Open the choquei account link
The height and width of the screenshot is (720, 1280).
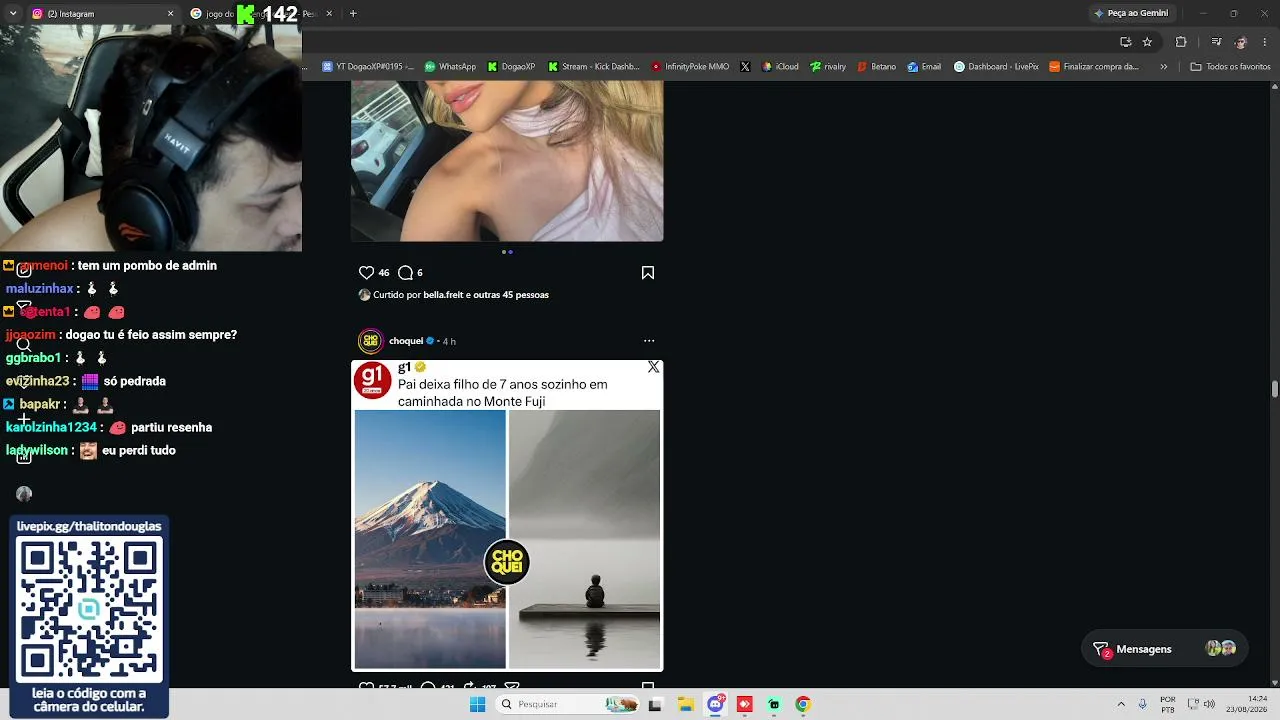[406, 341]
